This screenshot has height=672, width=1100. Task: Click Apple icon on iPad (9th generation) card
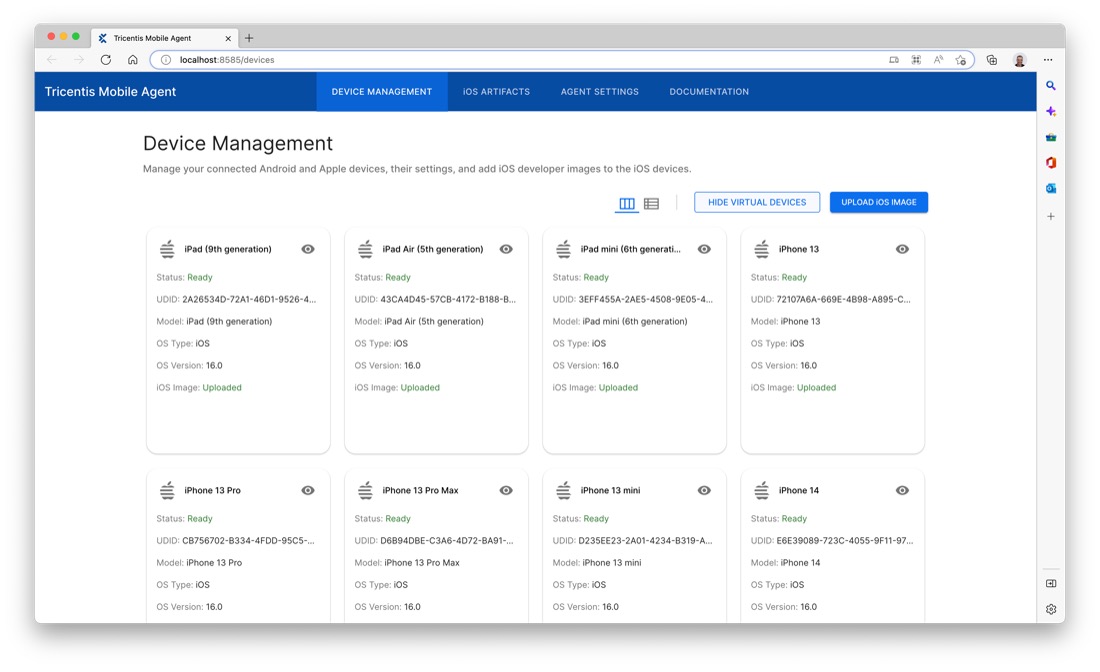(x=167, y=249)
